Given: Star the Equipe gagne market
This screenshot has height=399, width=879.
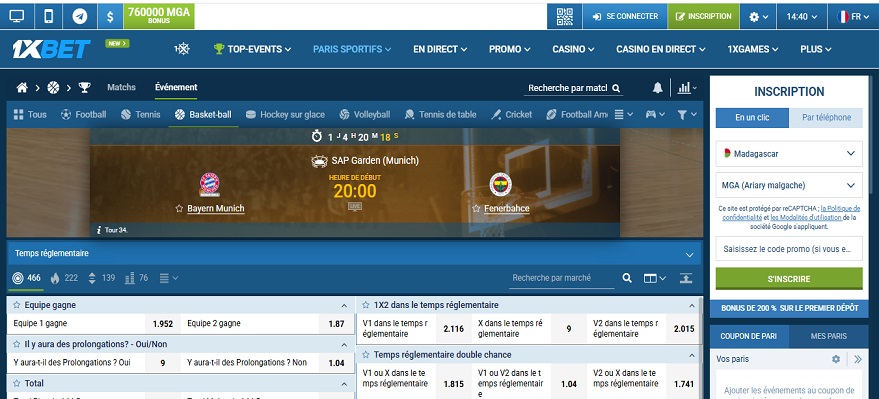Looking at the screenshot, I should click(17, 305).
